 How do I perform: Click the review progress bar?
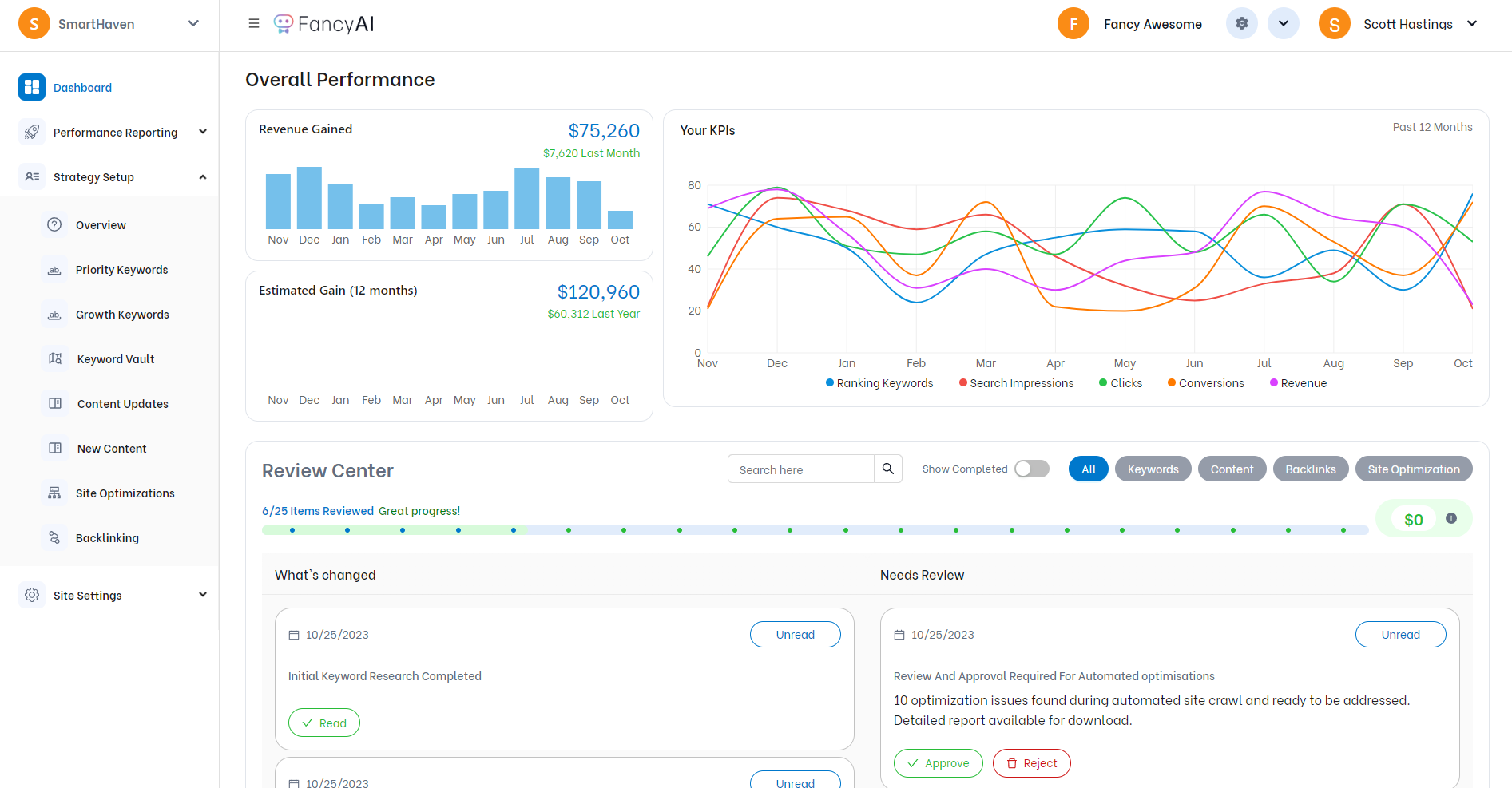pyautogui.click(x=815, y=530)
